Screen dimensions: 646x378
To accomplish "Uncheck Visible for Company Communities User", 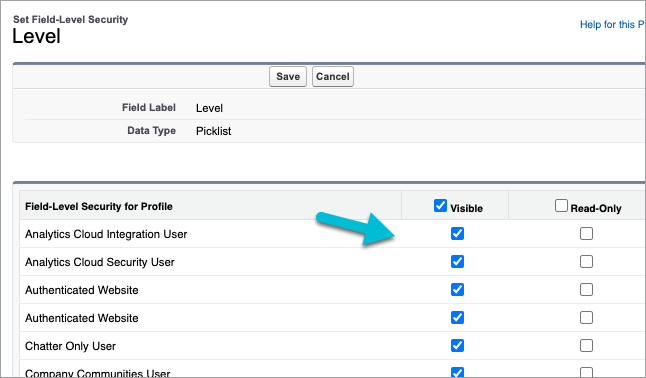I will pos(457,372).
